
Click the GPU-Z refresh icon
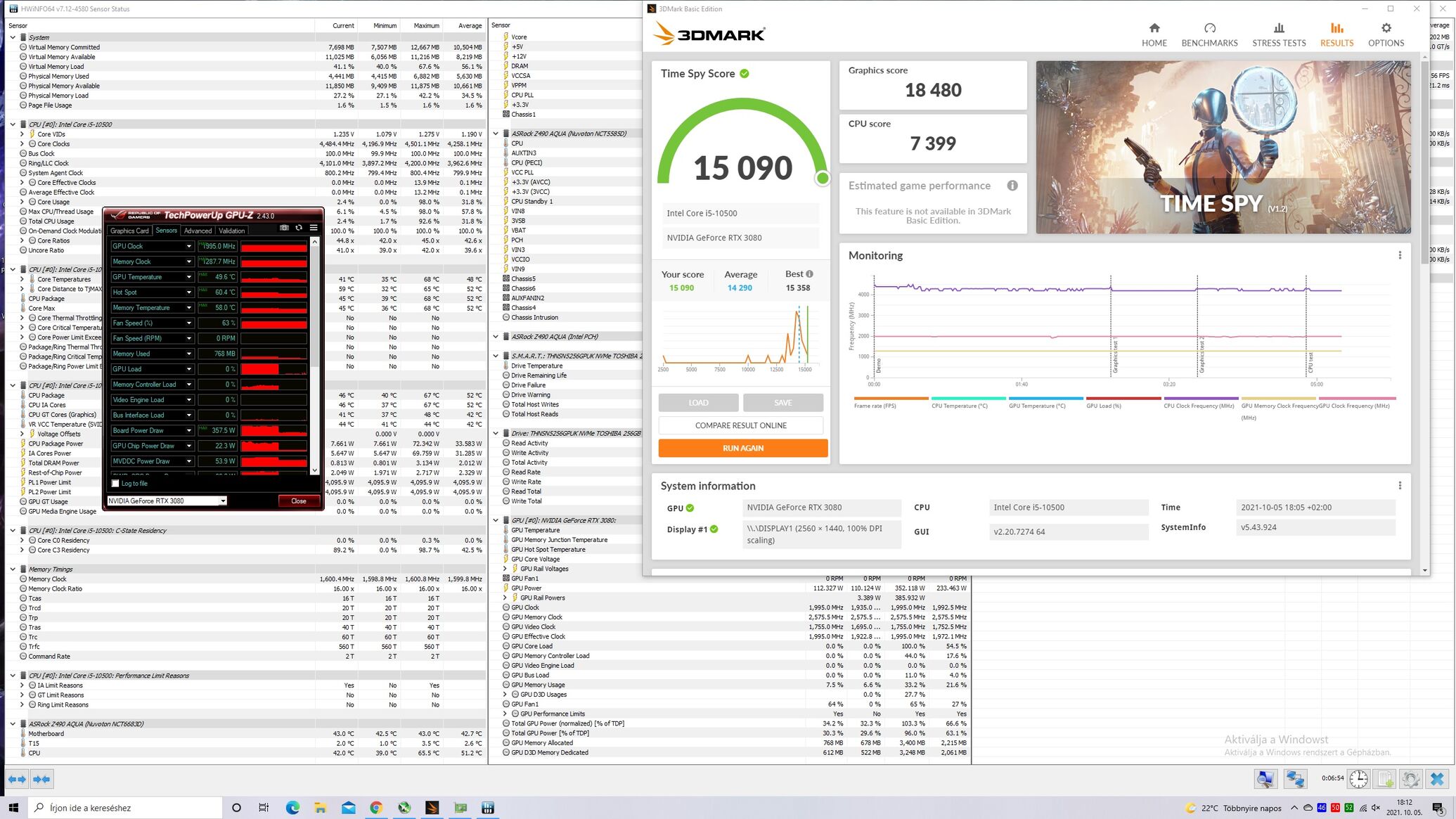coord(299,228)
